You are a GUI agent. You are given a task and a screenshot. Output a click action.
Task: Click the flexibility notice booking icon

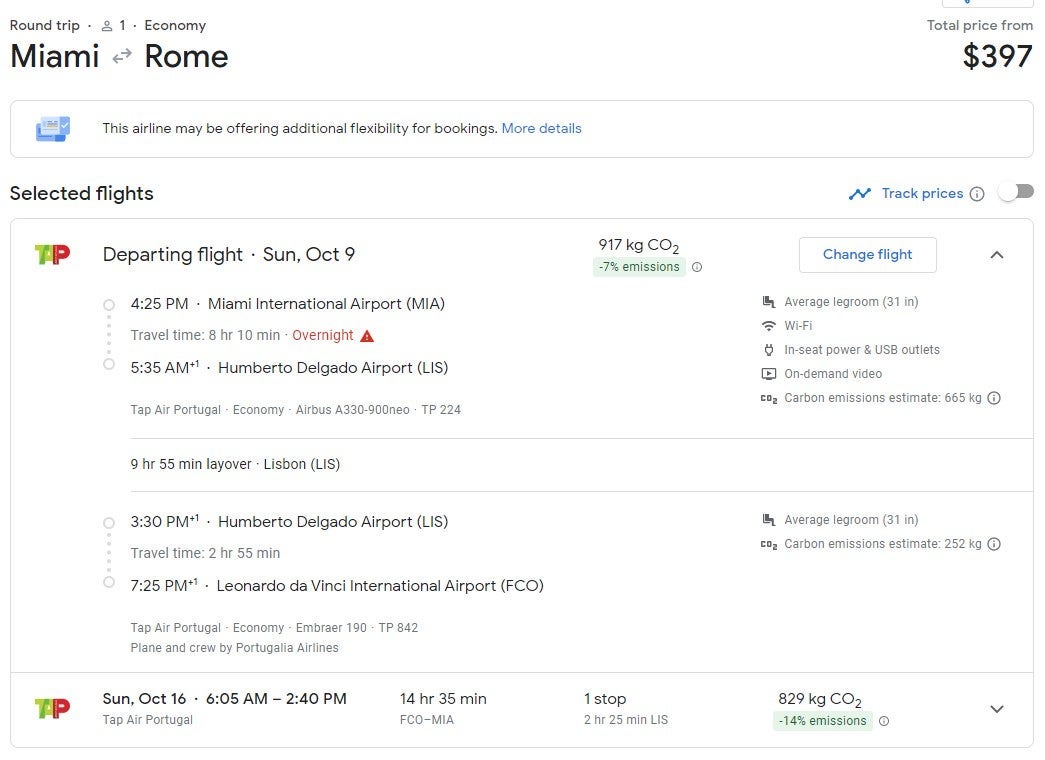(53, 129)
